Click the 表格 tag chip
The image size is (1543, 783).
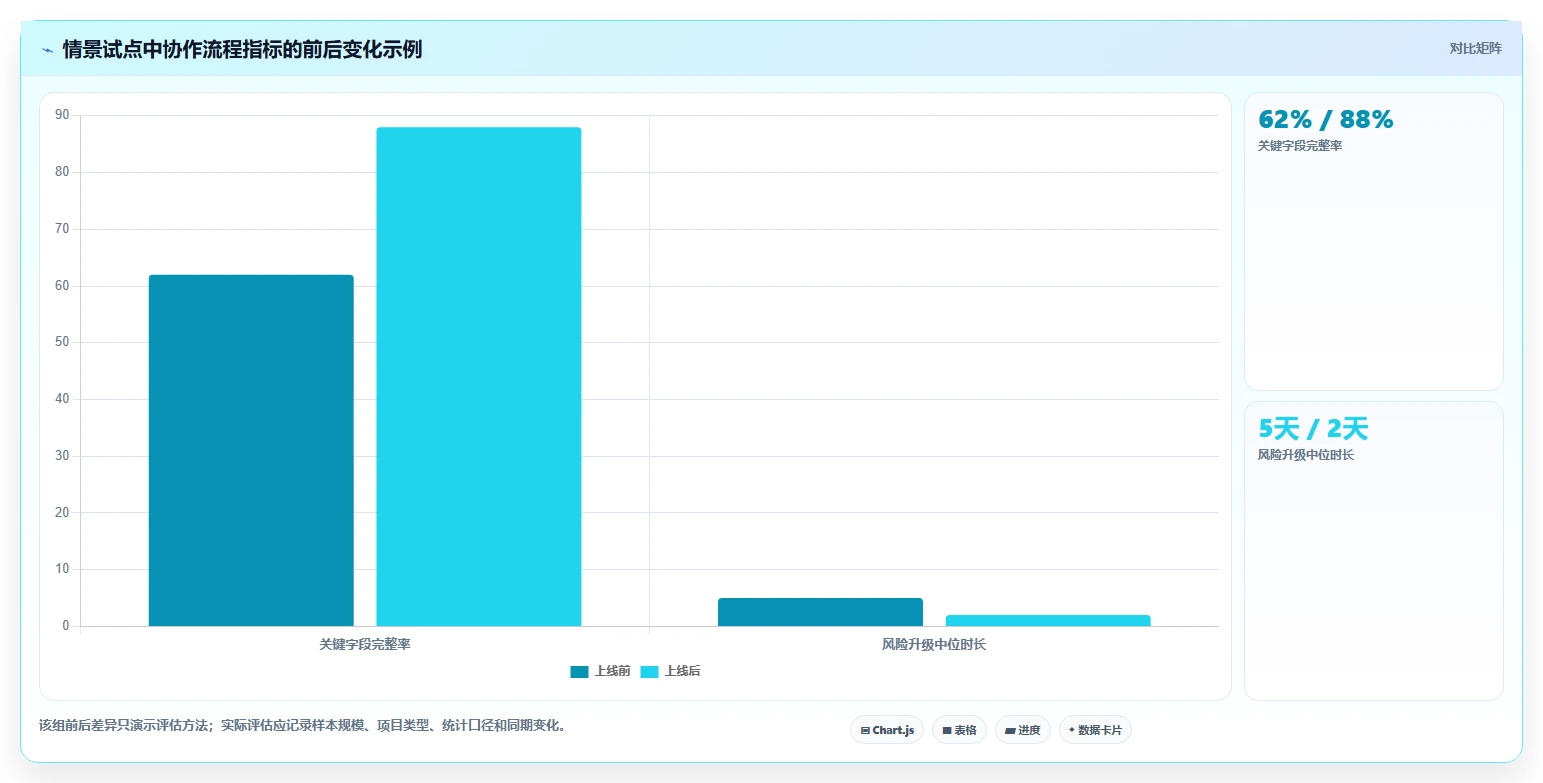click(x=959, y=730)
